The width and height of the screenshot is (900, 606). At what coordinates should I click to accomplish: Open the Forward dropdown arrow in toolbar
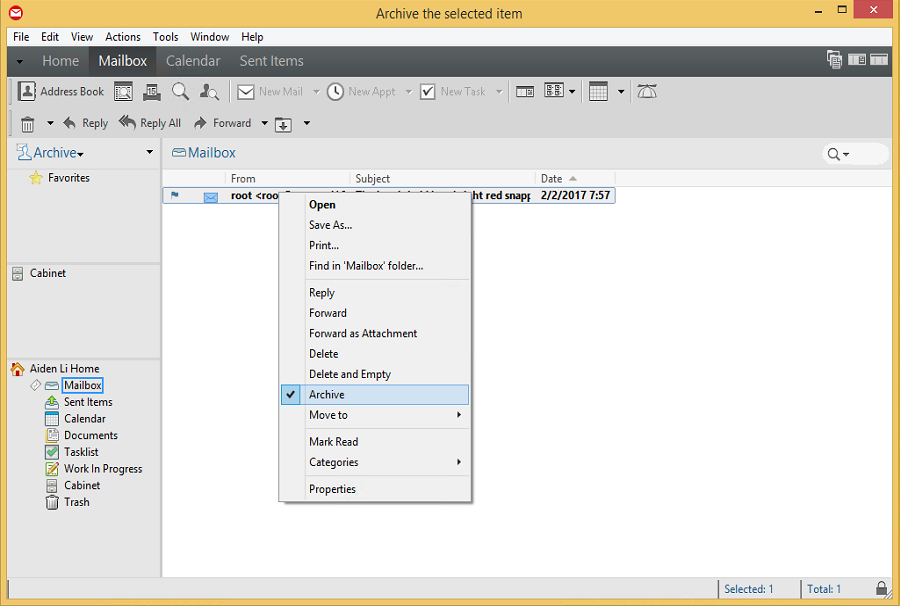pyautogui.click(x=264, y=124)
